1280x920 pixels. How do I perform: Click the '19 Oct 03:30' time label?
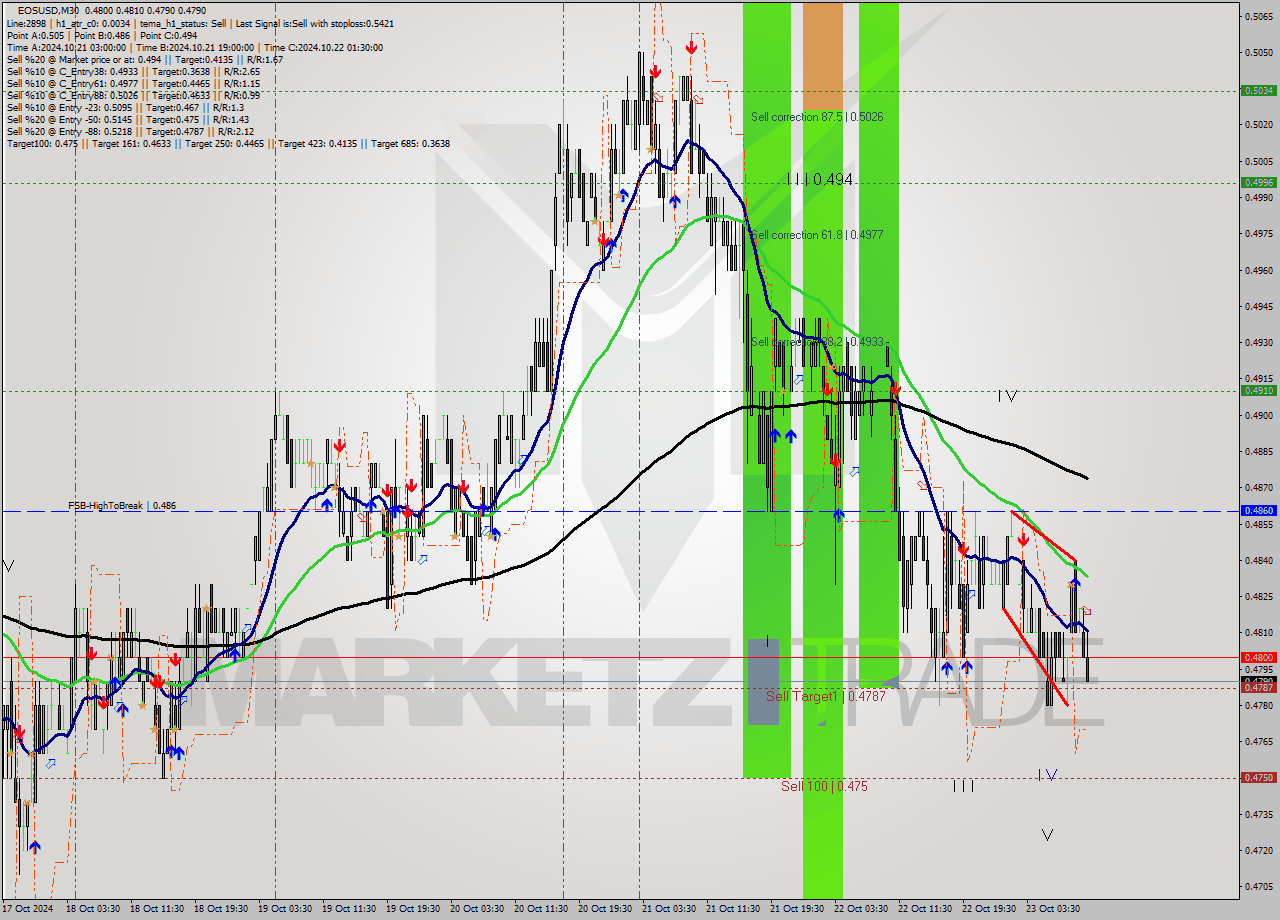[x=284, y=909]
